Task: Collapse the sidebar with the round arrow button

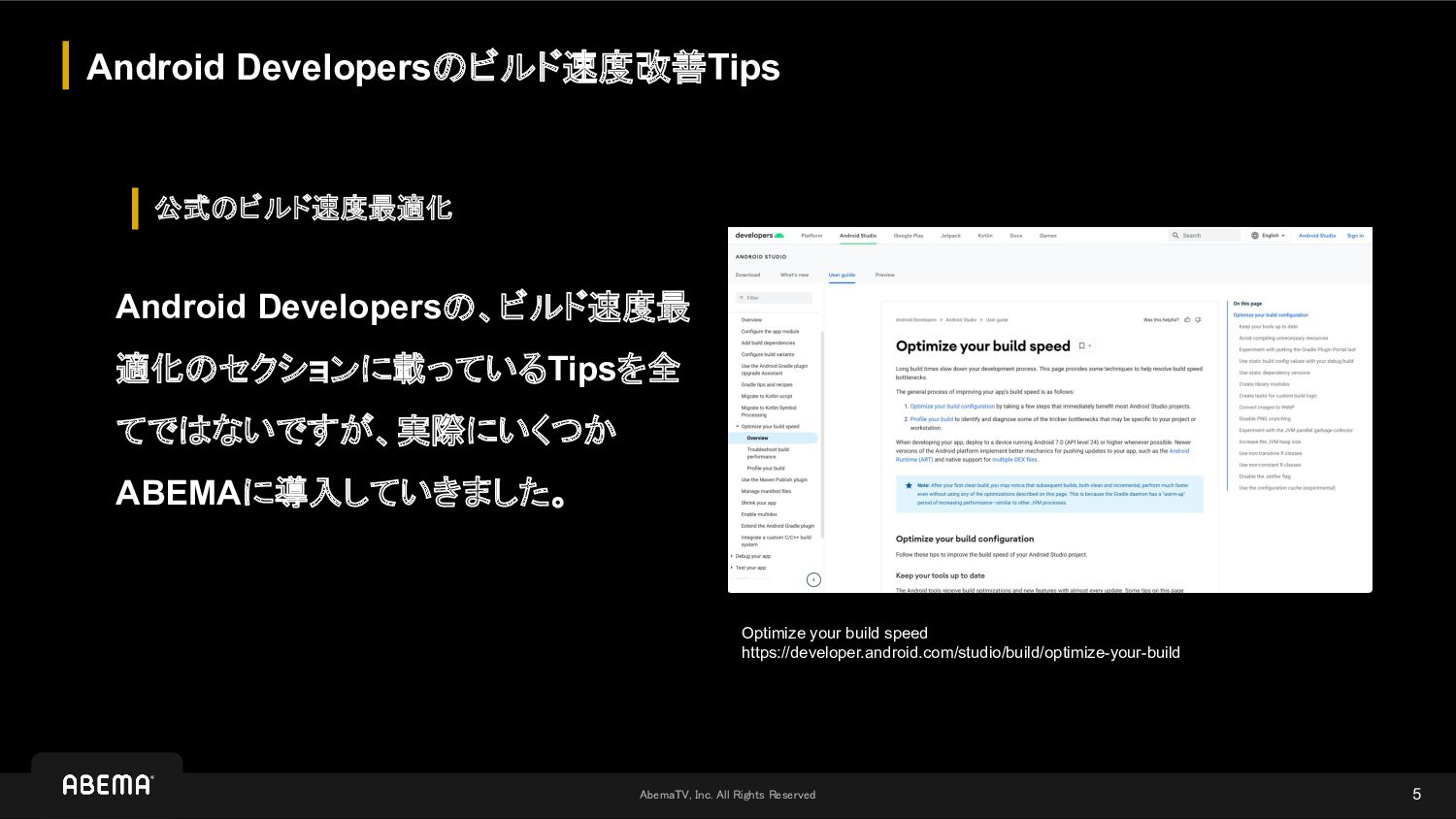Action: point(813,579)
